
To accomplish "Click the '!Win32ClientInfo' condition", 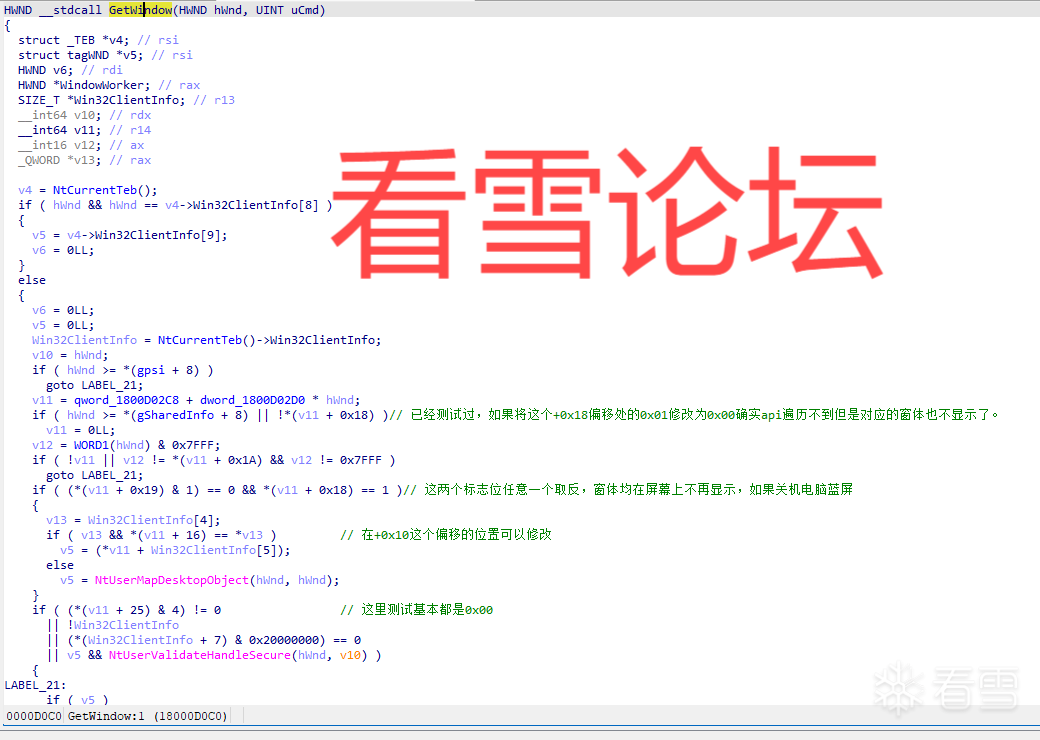I will click(x=123, y=625).
